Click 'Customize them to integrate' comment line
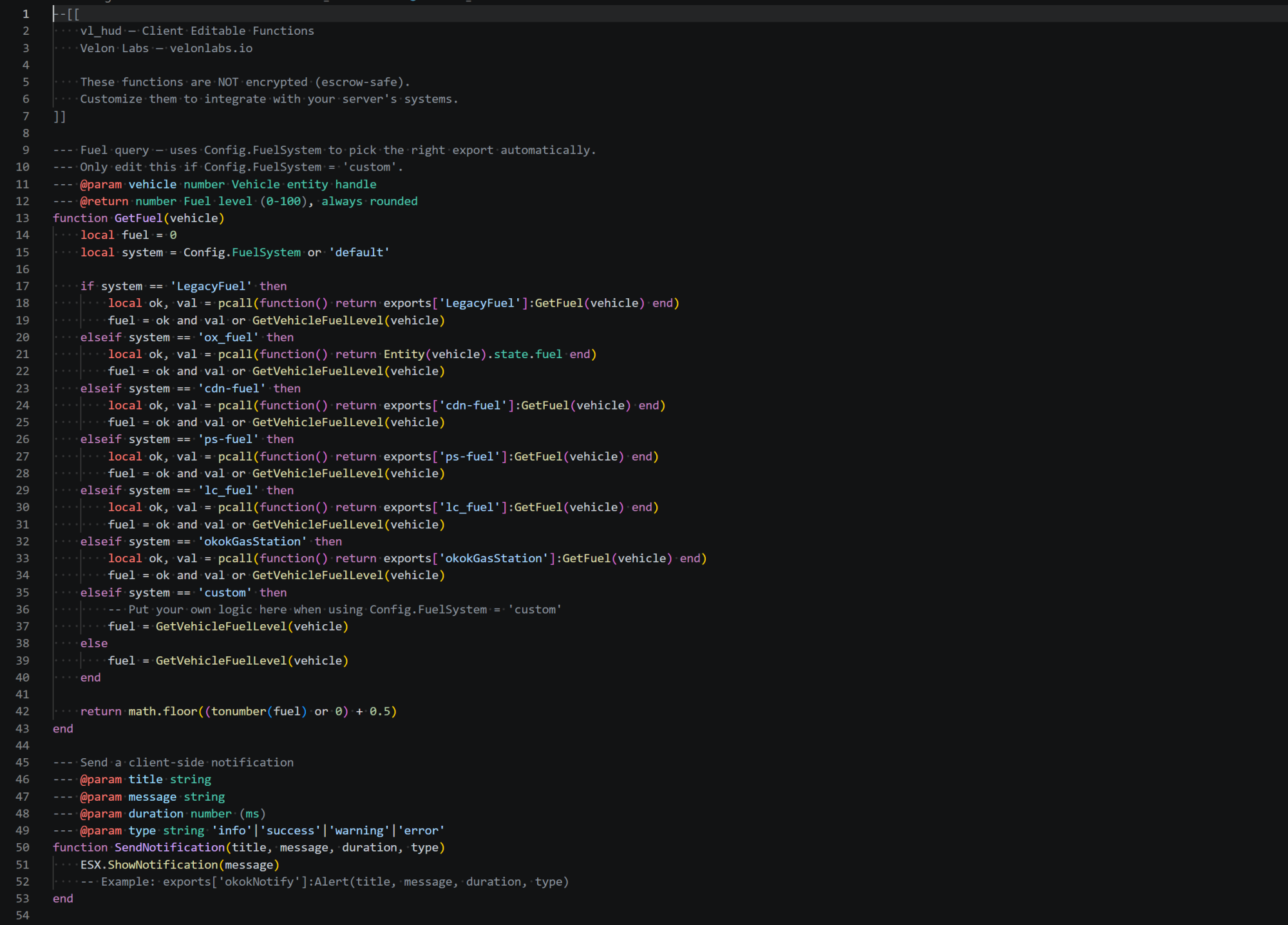The width and height of the screenshot is (1288, 925). pyautogui.click(x=269, y=99)
